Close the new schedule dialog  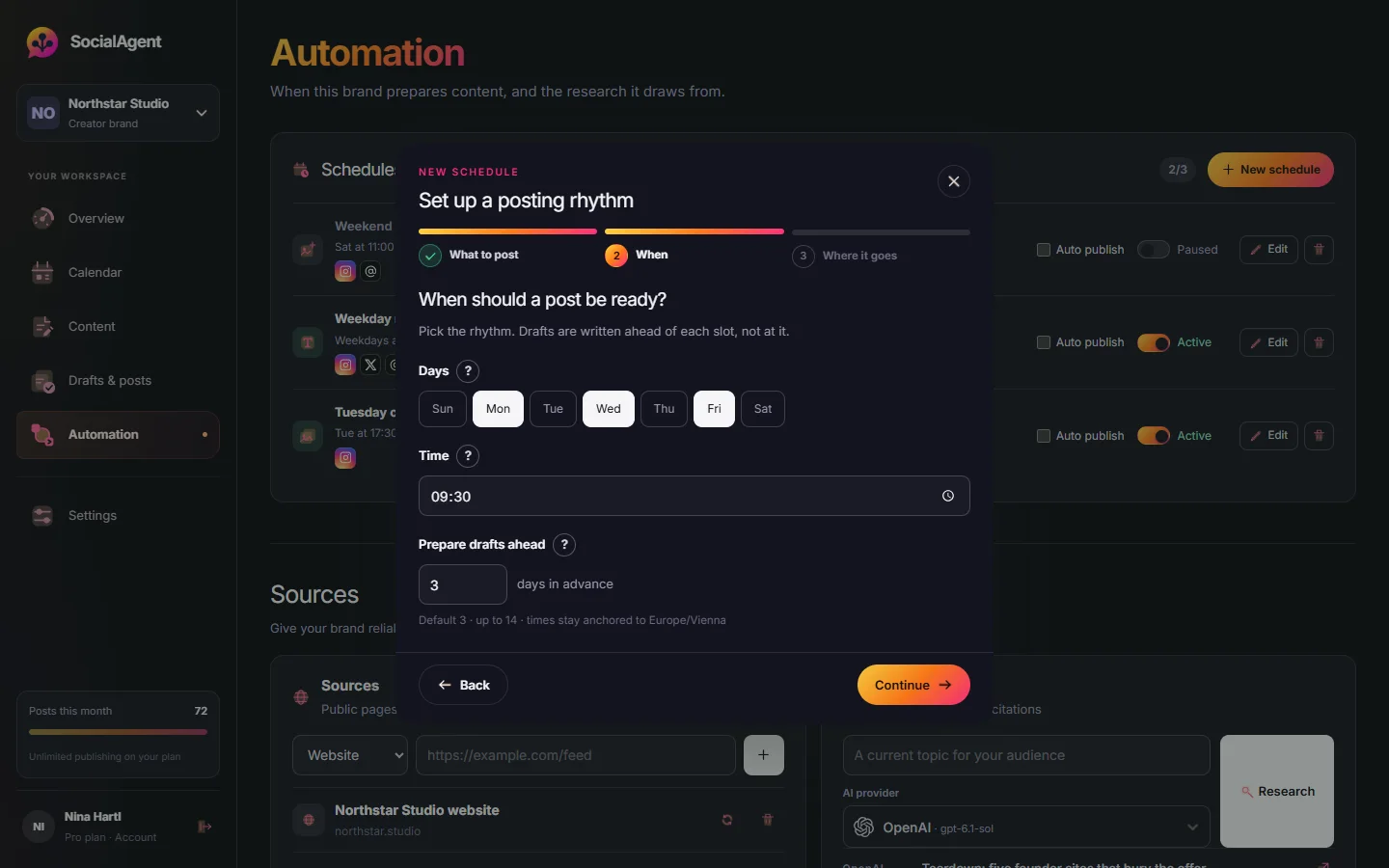[x=953, y=181]
